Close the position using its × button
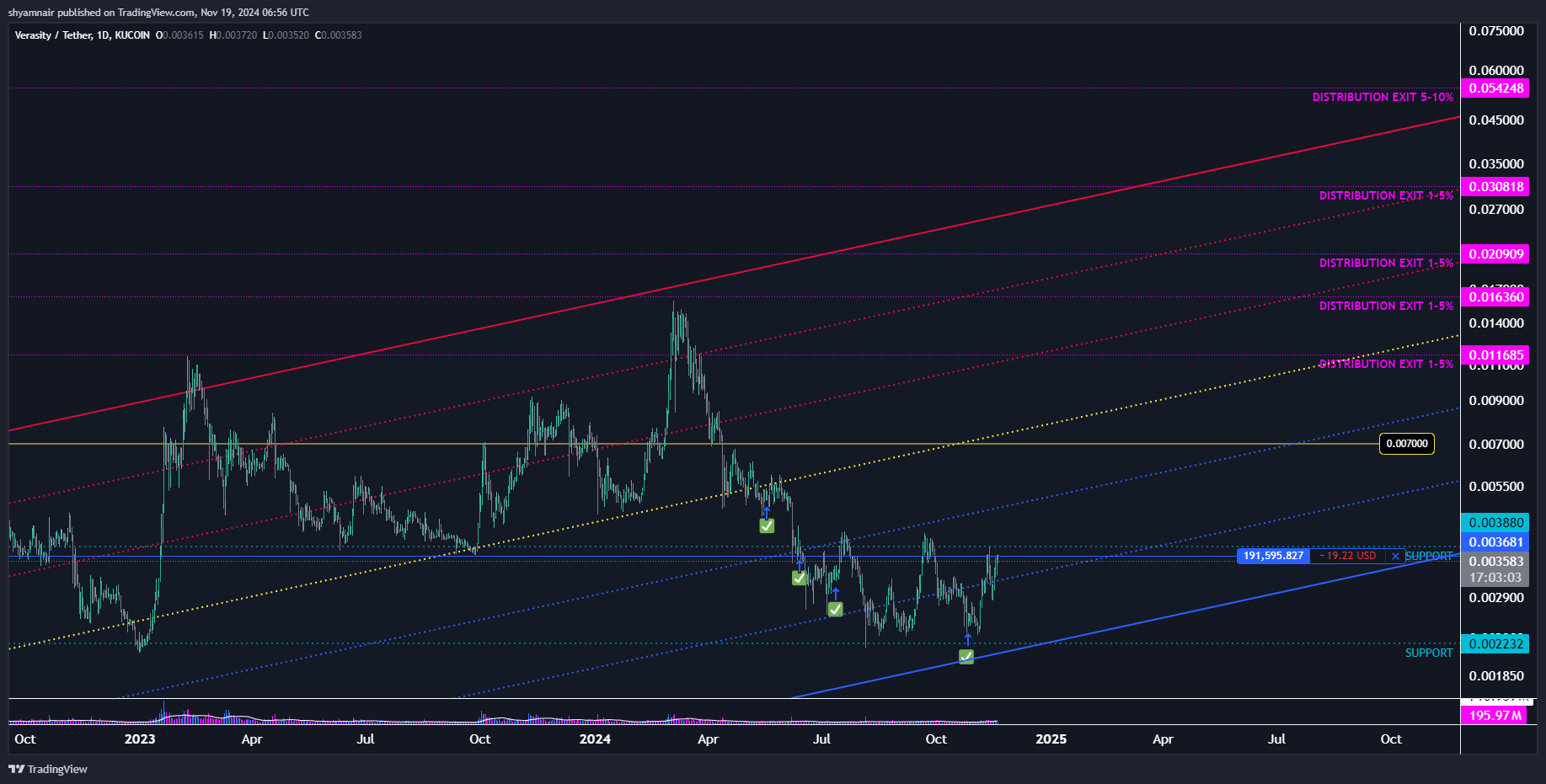This screenshot has width=1546, height=784. click(1395, 556)
